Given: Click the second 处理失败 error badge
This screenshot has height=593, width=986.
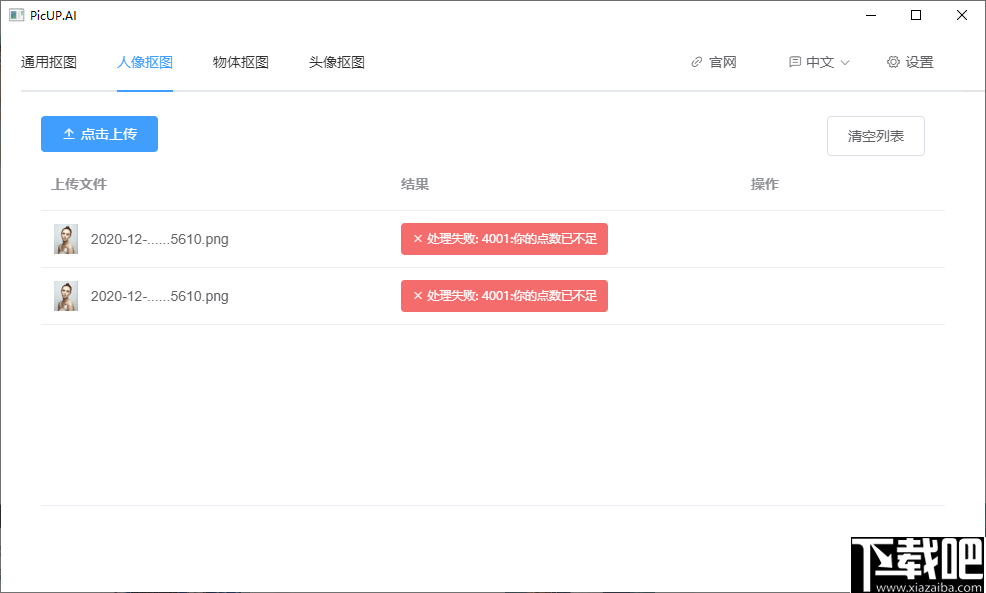Looking at the screenshot, I should click(504, 296).
